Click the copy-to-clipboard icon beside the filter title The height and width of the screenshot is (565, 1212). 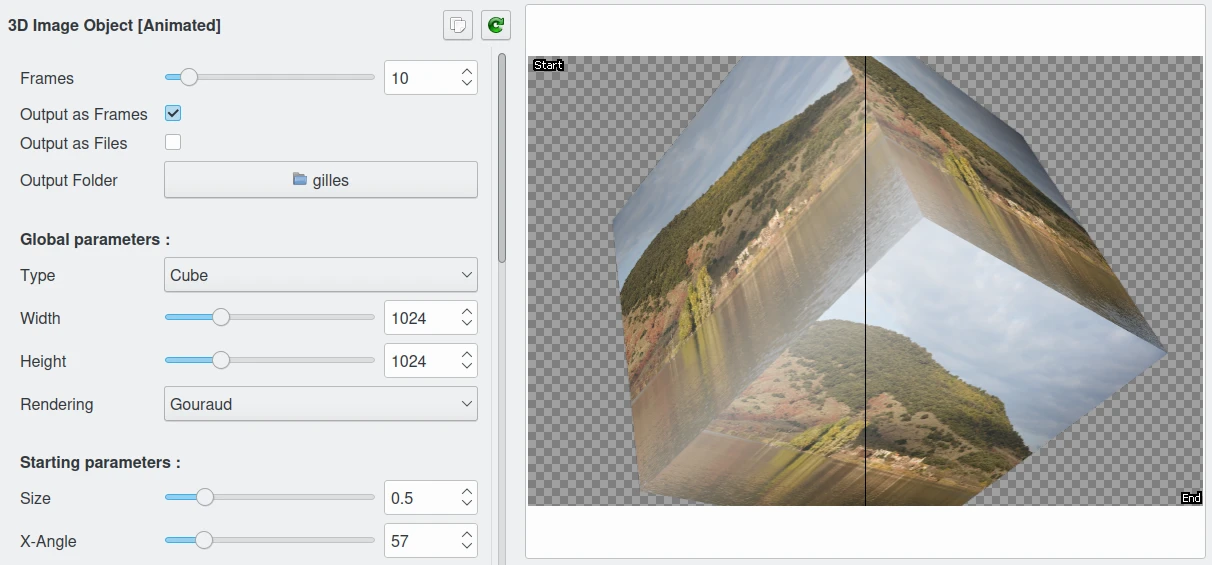click(x=457, y=25)
